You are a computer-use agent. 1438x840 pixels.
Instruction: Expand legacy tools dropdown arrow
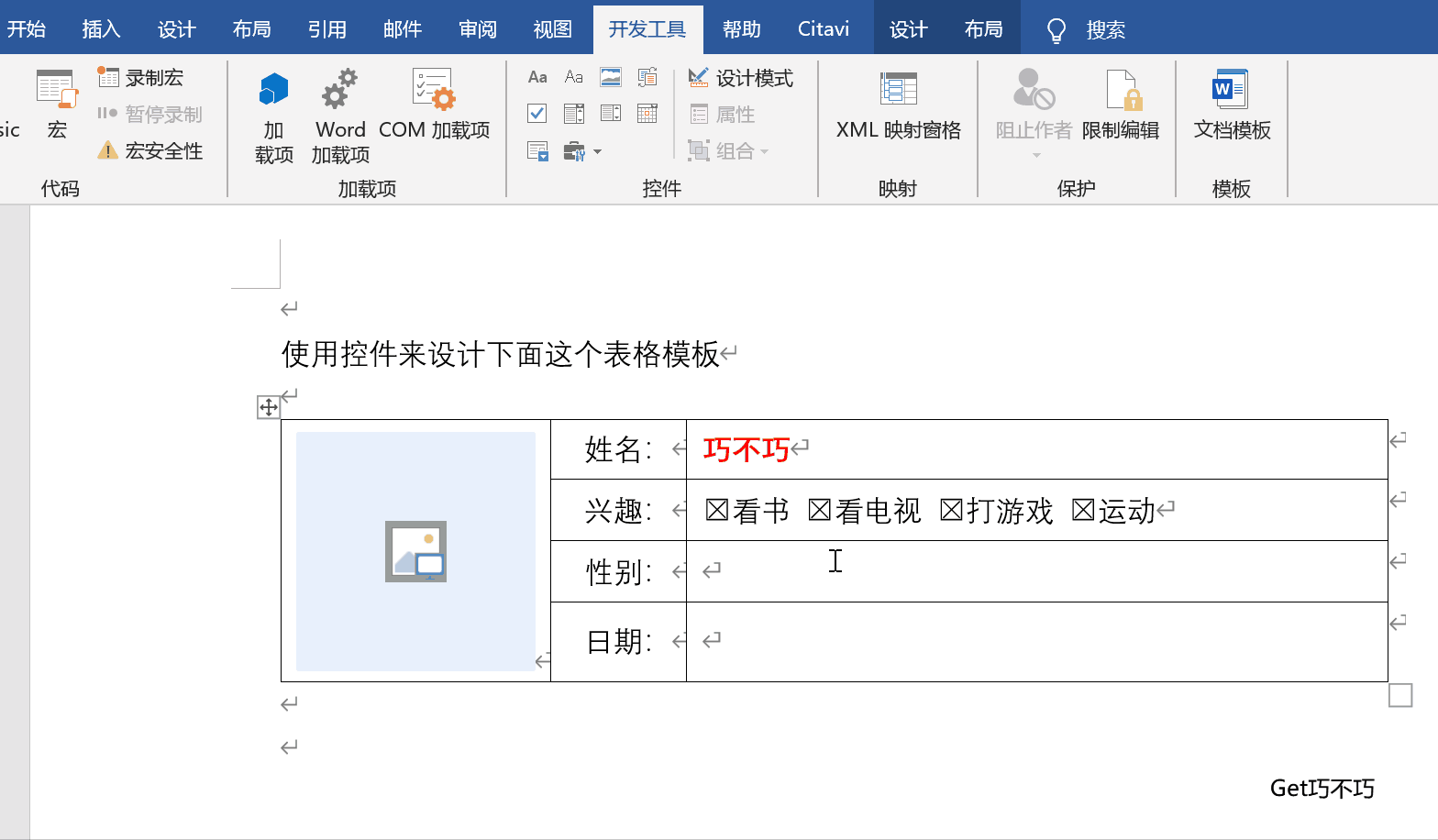click(x=598, y=151)
